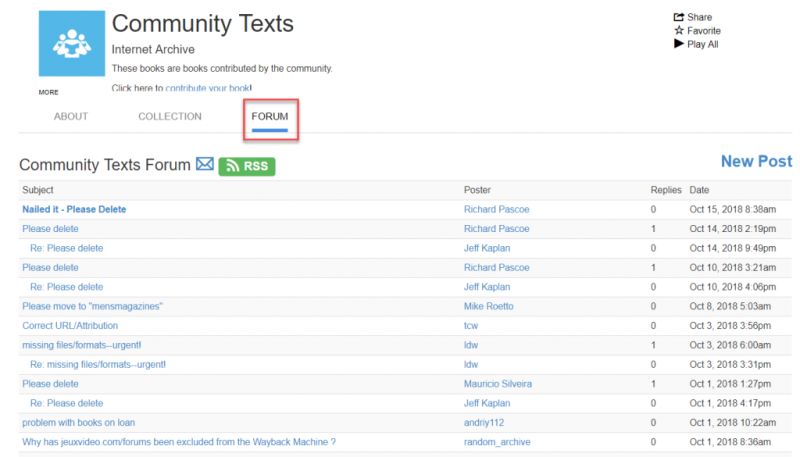Open the green RSS feed button
This screenshot has height=457, width=800.
tap(247, 166)
